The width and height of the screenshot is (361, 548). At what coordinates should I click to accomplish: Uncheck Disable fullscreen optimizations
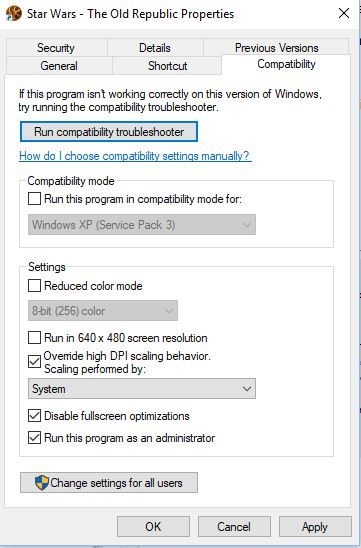click(x=34, y=416)
